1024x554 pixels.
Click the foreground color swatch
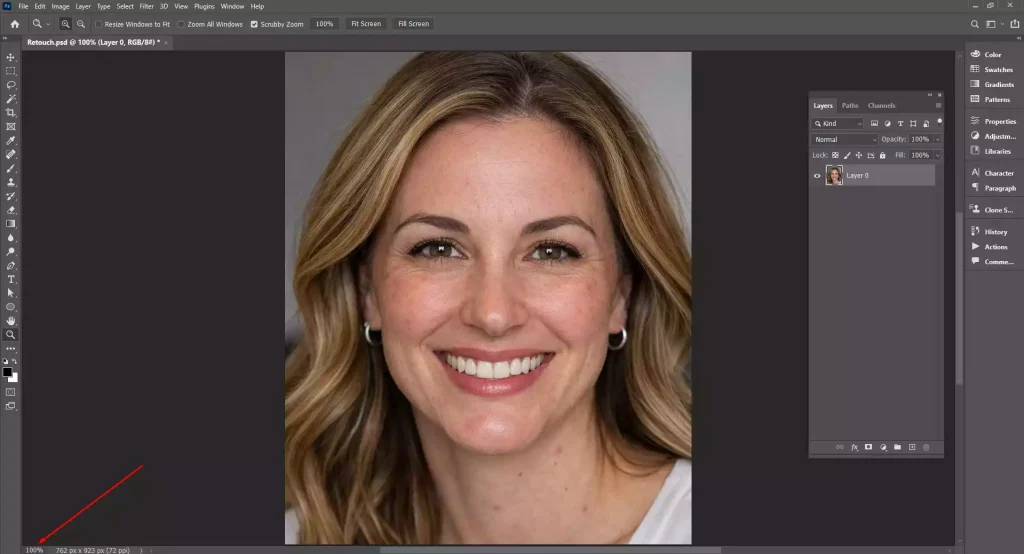tap(8, 372)
